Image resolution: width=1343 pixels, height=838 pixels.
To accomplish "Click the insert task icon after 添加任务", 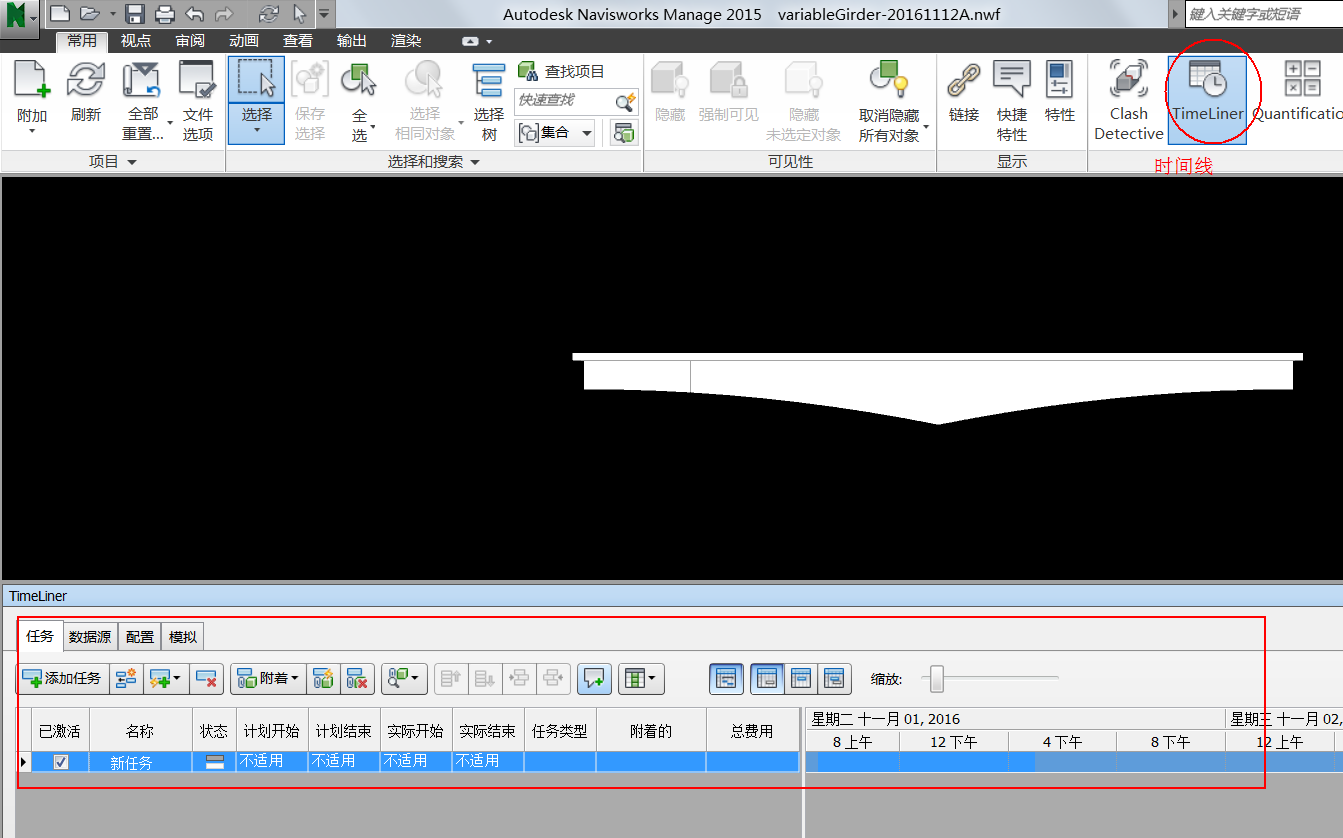I will pos(126,678).
